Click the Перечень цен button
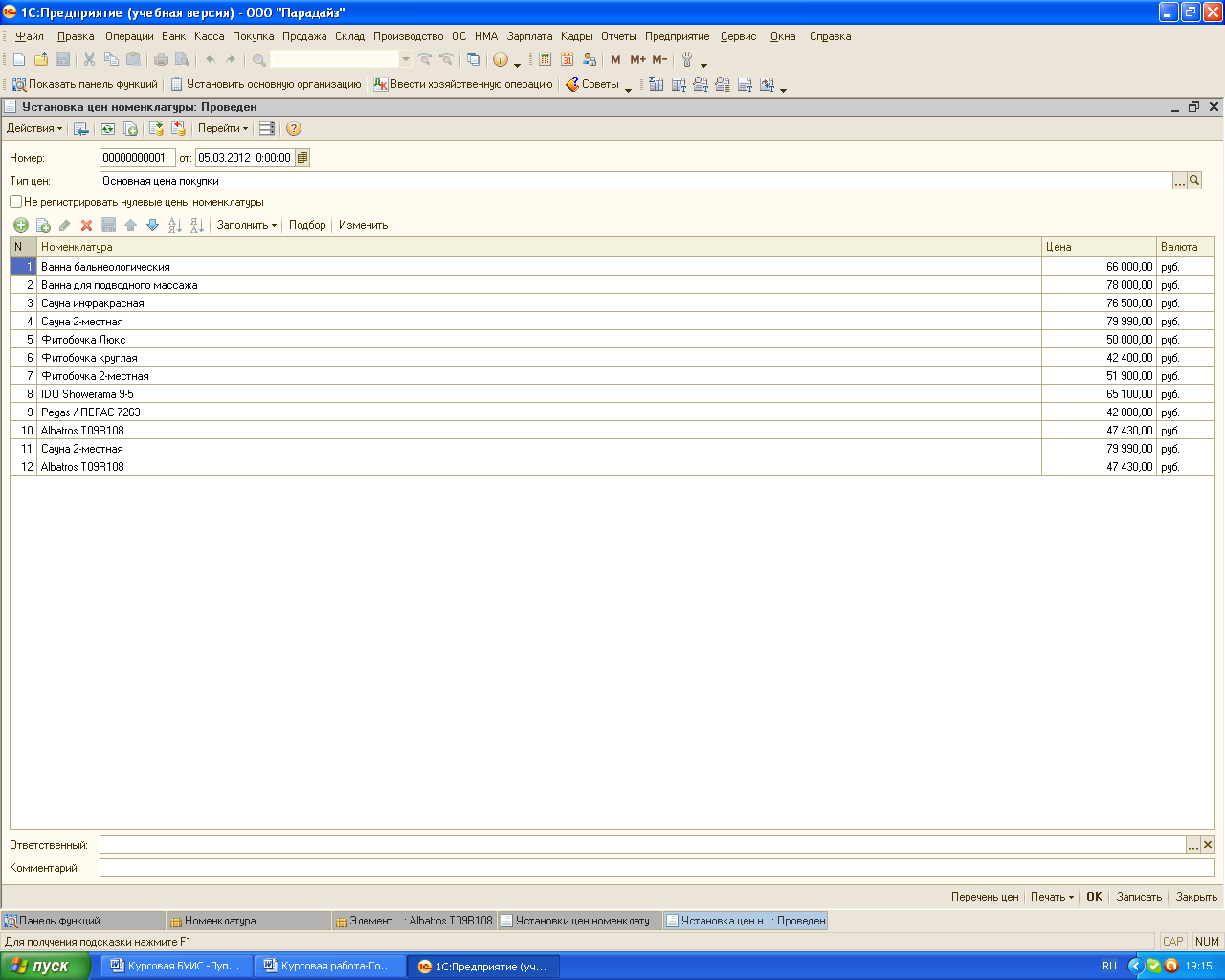The height and width of the screenshot is (980, 1225). click(985, 897)
